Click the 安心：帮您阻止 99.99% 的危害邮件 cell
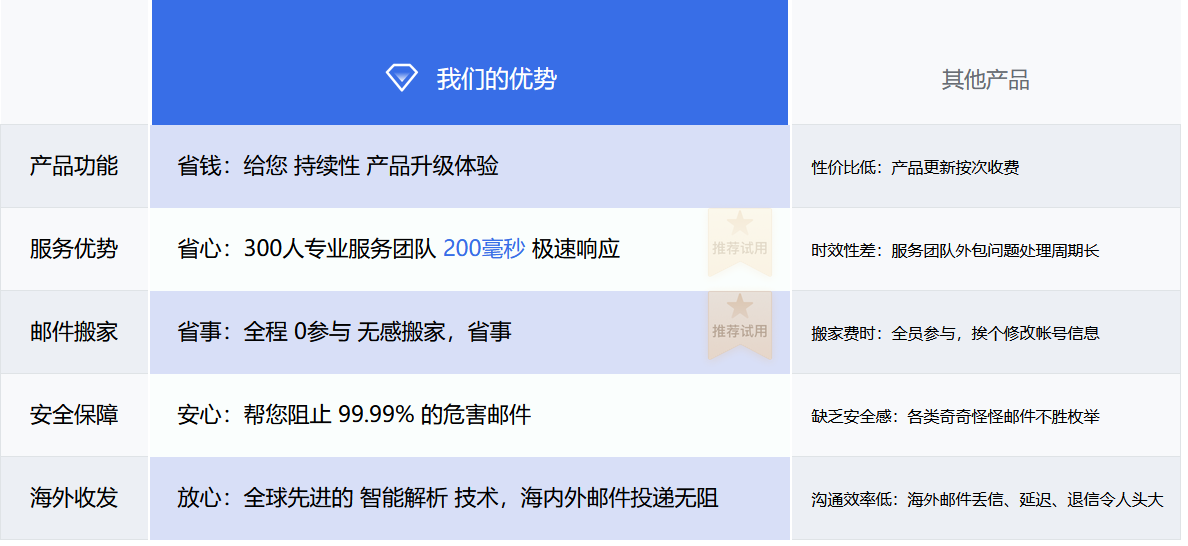 click(470, 415)
